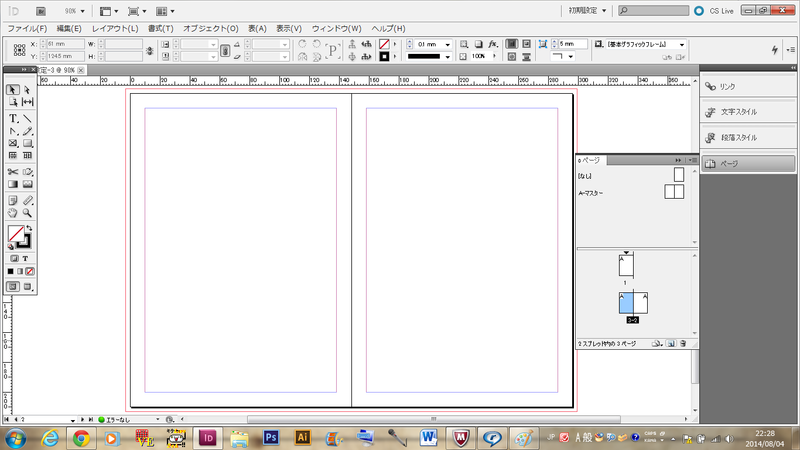Viewport: 800px width, 450px height.
Task: Click create new page button in Pages panel
Action: click(x=671, y=344)
